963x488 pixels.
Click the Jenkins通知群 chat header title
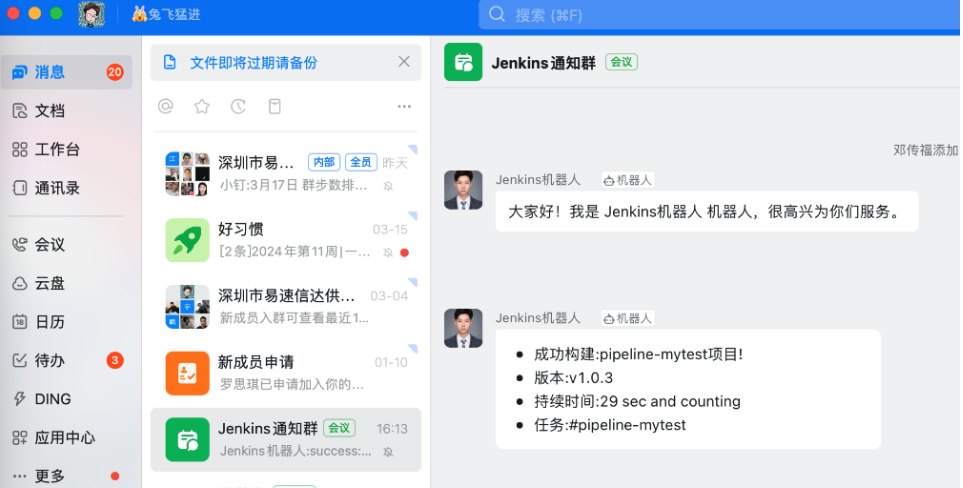544,63
